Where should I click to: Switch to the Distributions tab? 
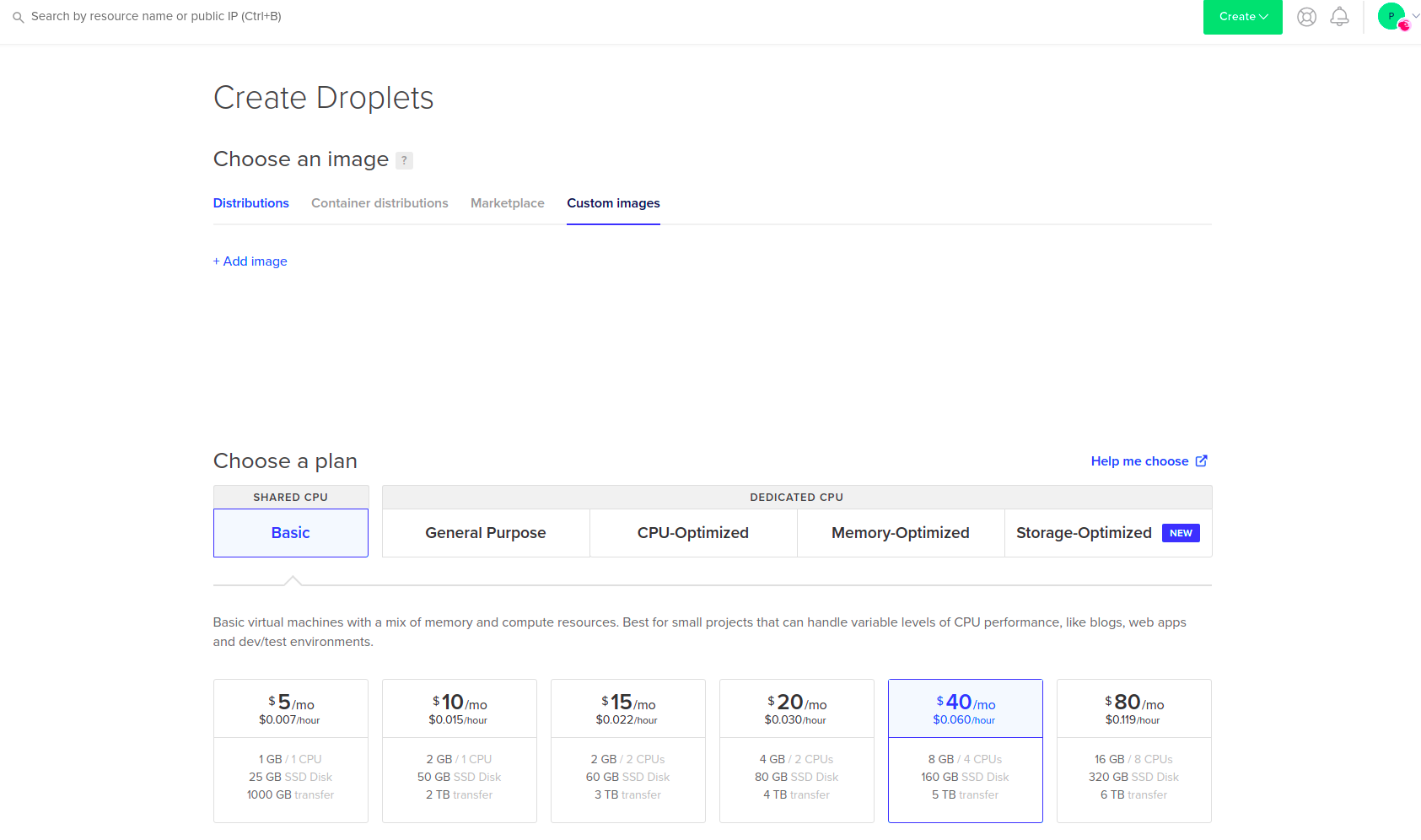[250, 203]
